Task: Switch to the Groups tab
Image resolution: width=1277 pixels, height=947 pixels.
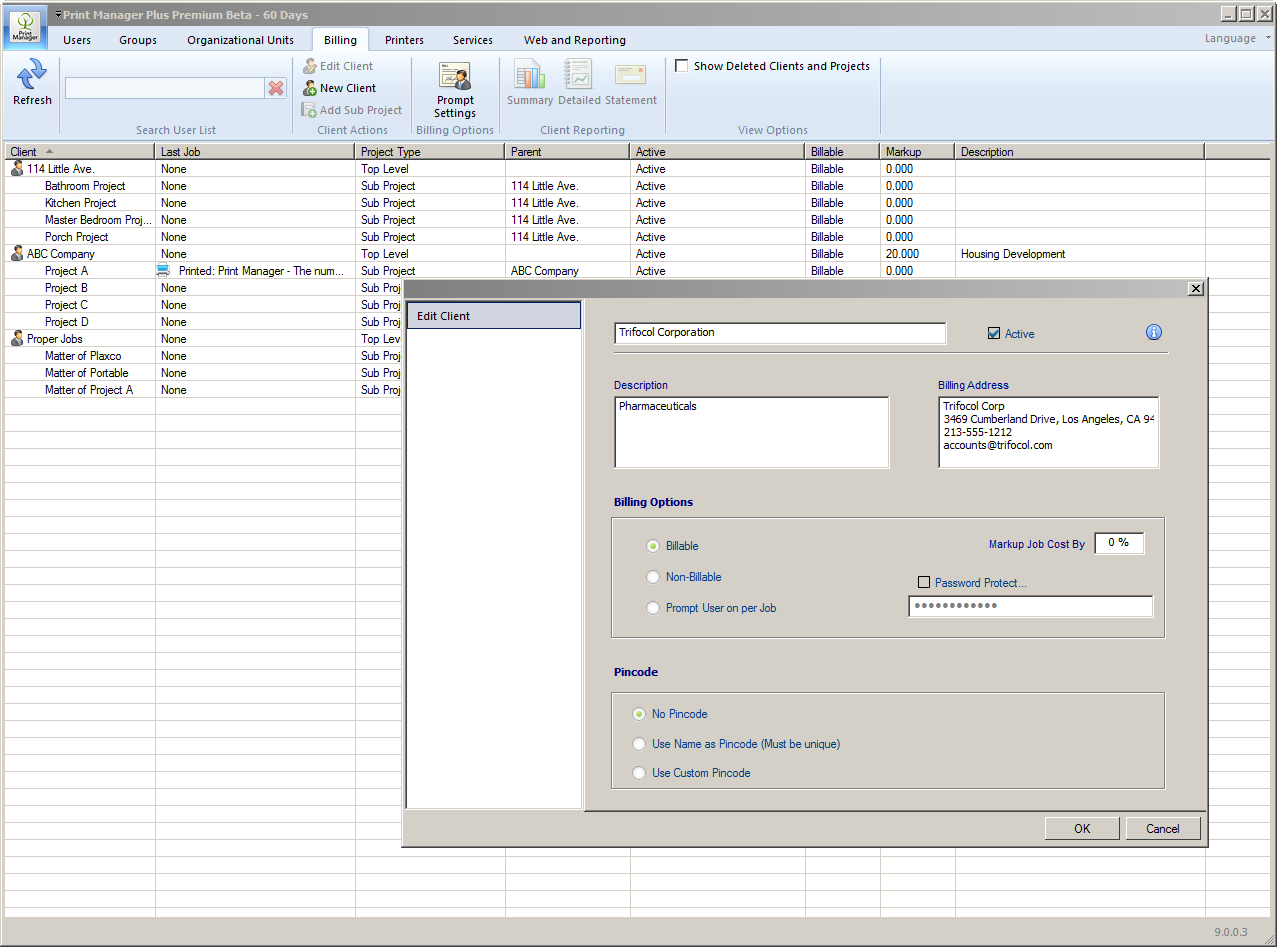Action: [138, 40]
